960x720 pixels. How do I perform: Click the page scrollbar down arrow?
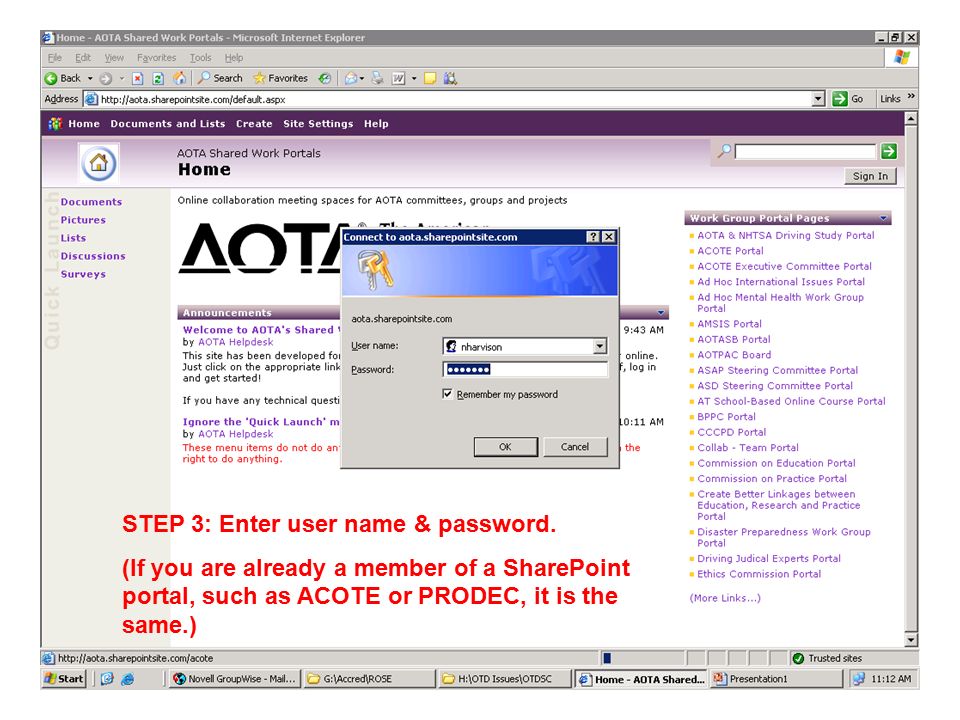point(911,640)
